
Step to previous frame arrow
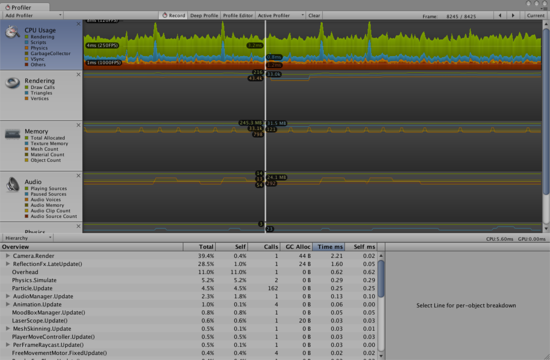pos(500,15)
